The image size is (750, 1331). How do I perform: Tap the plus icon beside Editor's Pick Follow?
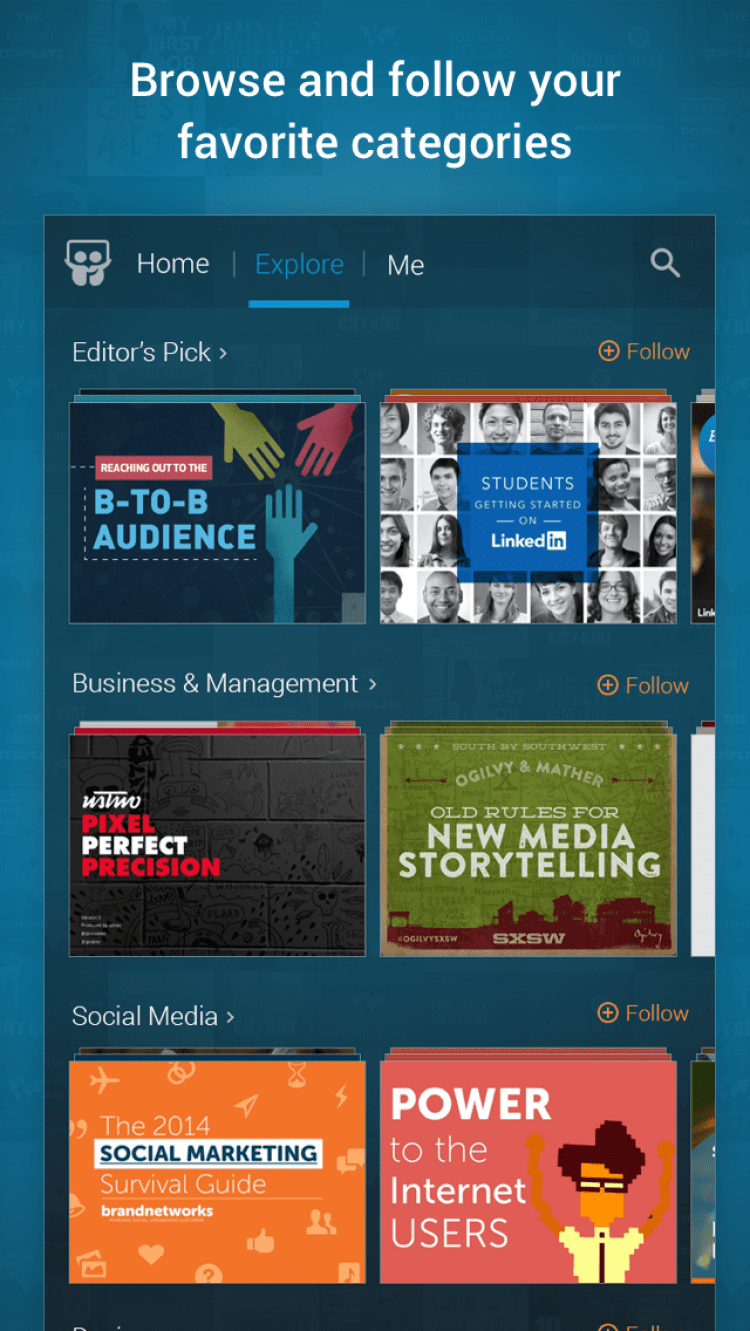tap(608, 351)
